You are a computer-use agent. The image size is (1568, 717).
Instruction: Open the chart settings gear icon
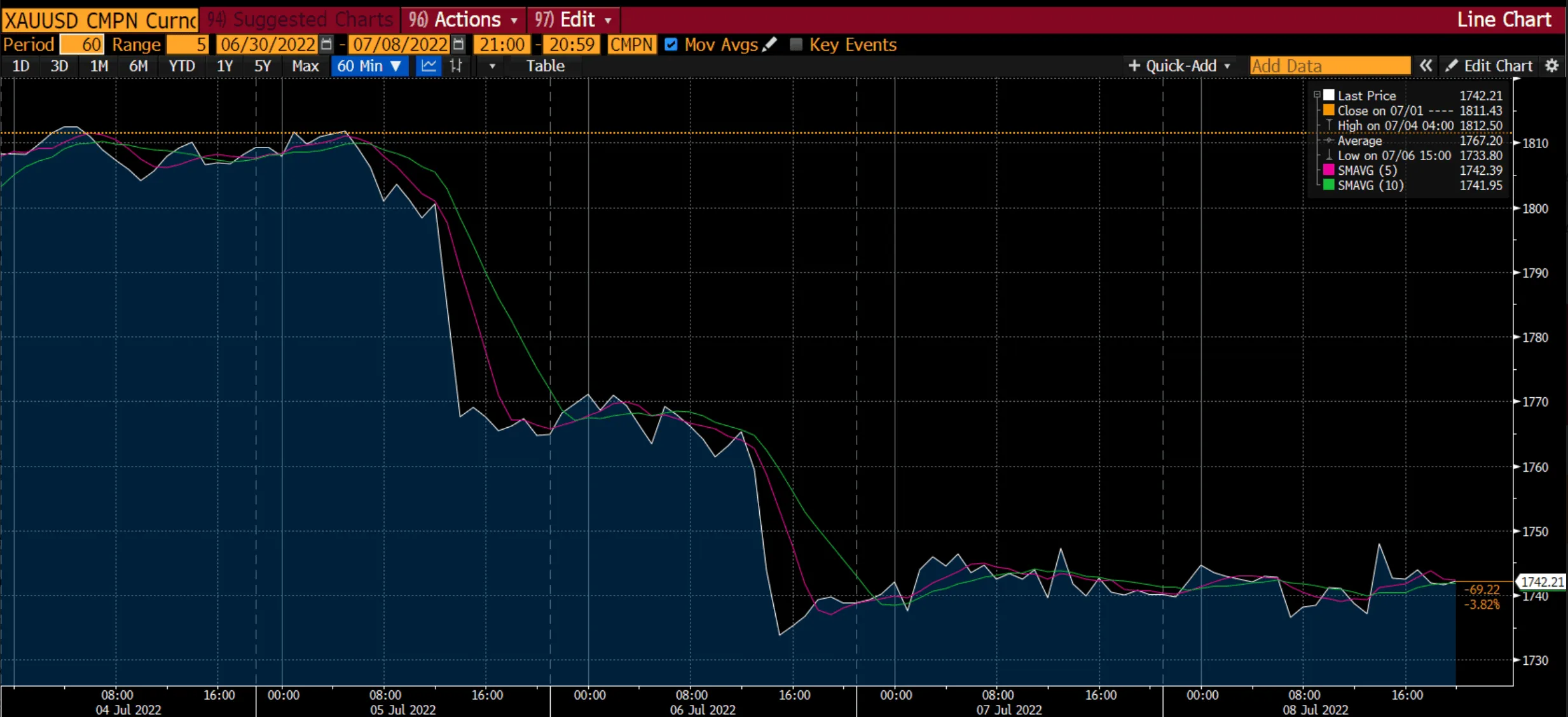tap(1552, 65)
